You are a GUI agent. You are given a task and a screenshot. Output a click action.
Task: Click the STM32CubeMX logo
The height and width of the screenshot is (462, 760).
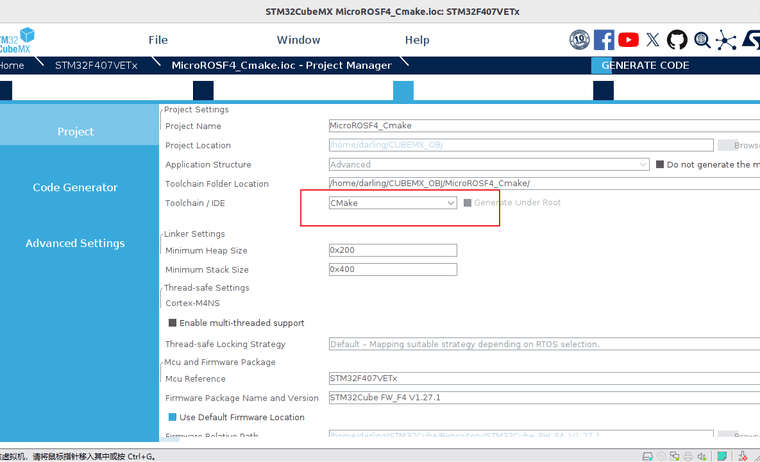click(17, 41)
